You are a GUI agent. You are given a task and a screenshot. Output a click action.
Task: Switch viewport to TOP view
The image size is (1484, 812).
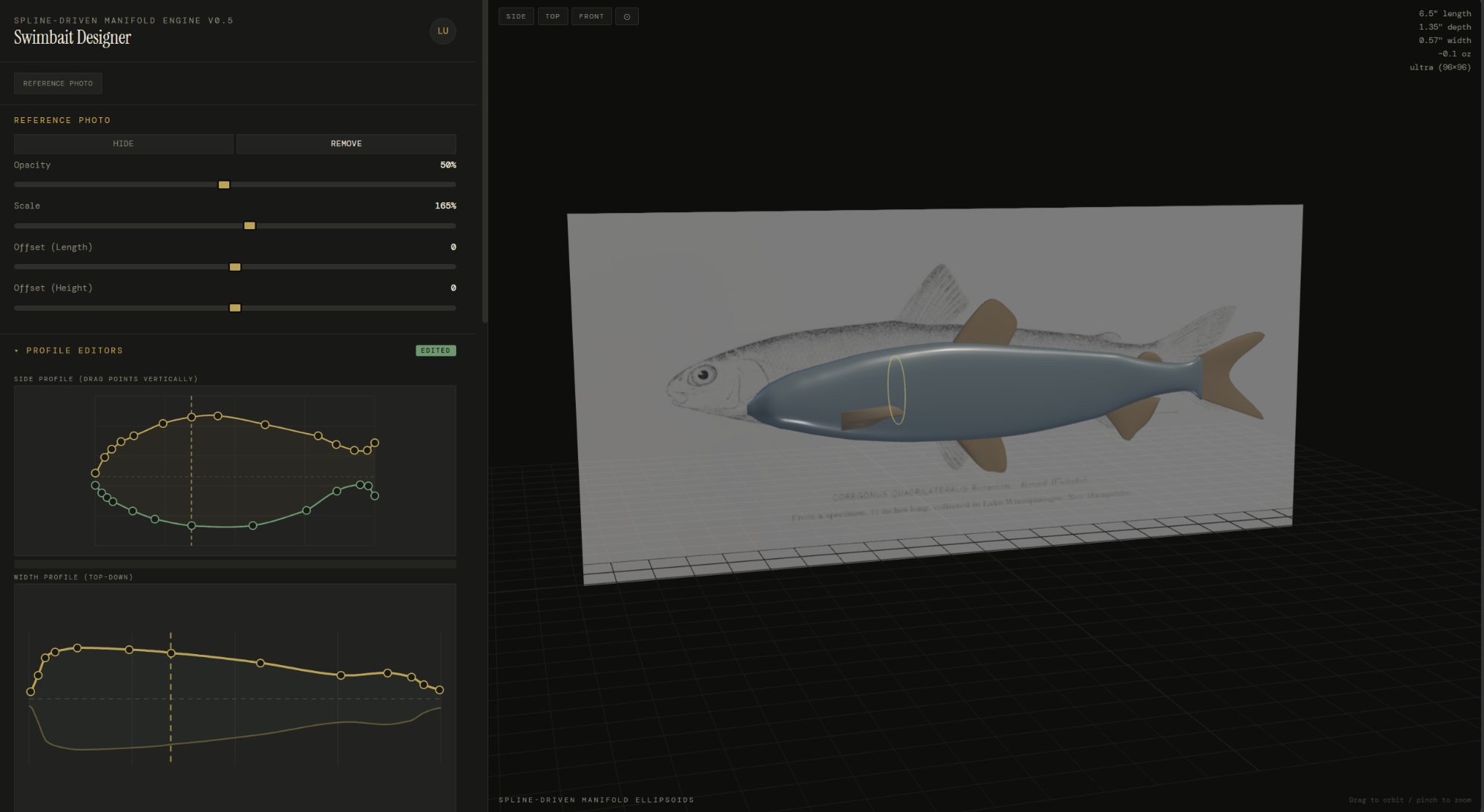click(x=553, y=16)
